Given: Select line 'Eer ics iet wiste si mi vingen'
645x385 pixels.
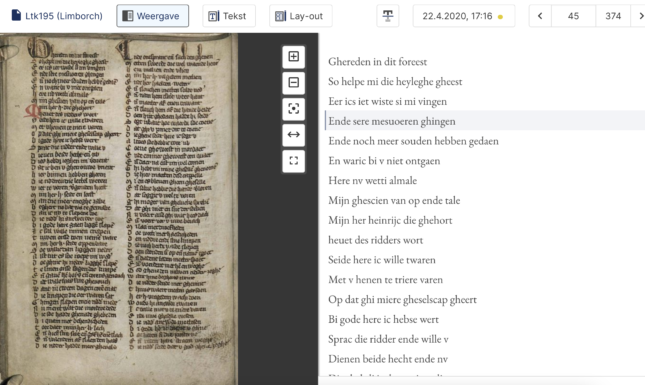Looking at the screenshot, I should click(387, 101).
